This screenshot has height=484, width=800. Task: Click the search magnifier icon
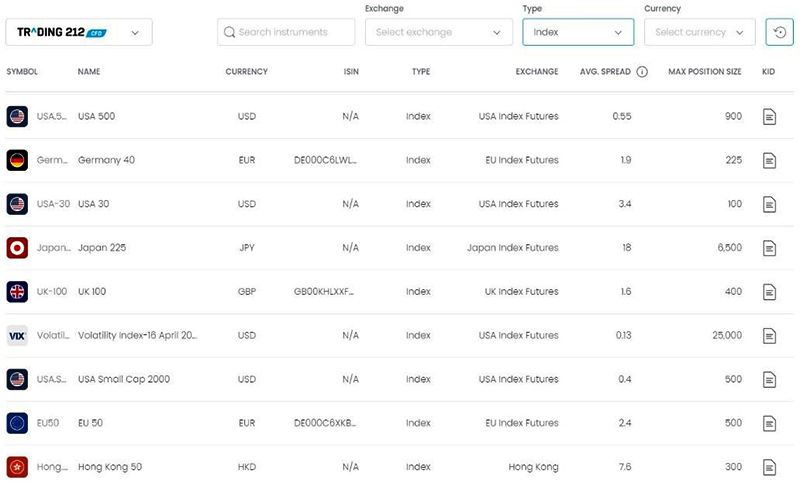[x=230, y=32]
